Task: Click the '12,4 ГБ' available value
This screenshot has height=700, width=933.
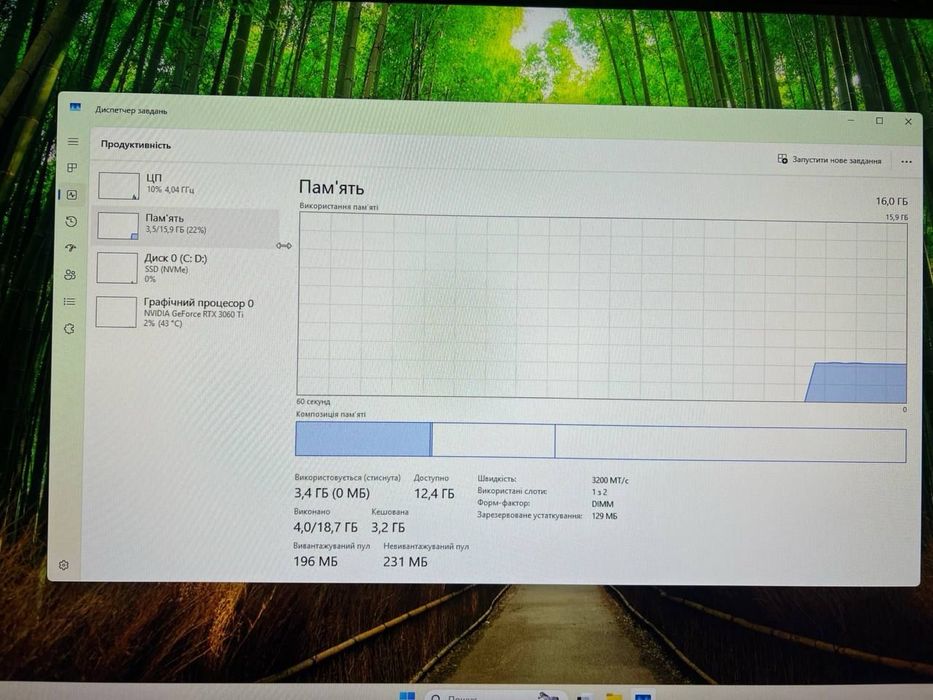Action: click(434, 493)
